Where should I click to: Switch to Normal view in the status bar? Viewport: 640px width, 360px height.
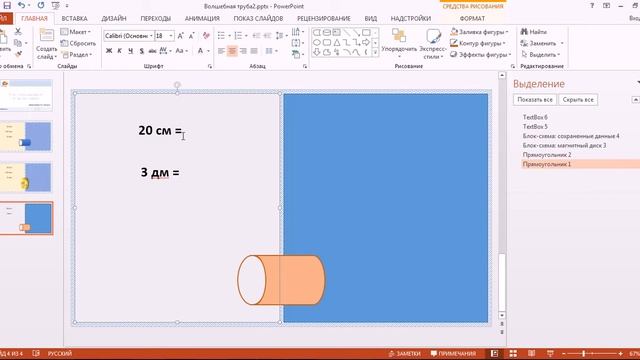tap(494, 353)
